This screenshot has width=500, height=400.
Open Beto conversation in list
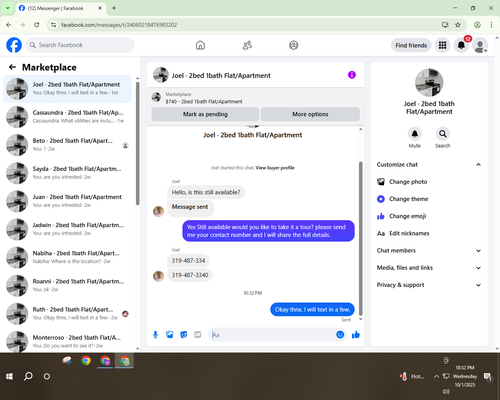pyautogui.click(x=68, y=145)
